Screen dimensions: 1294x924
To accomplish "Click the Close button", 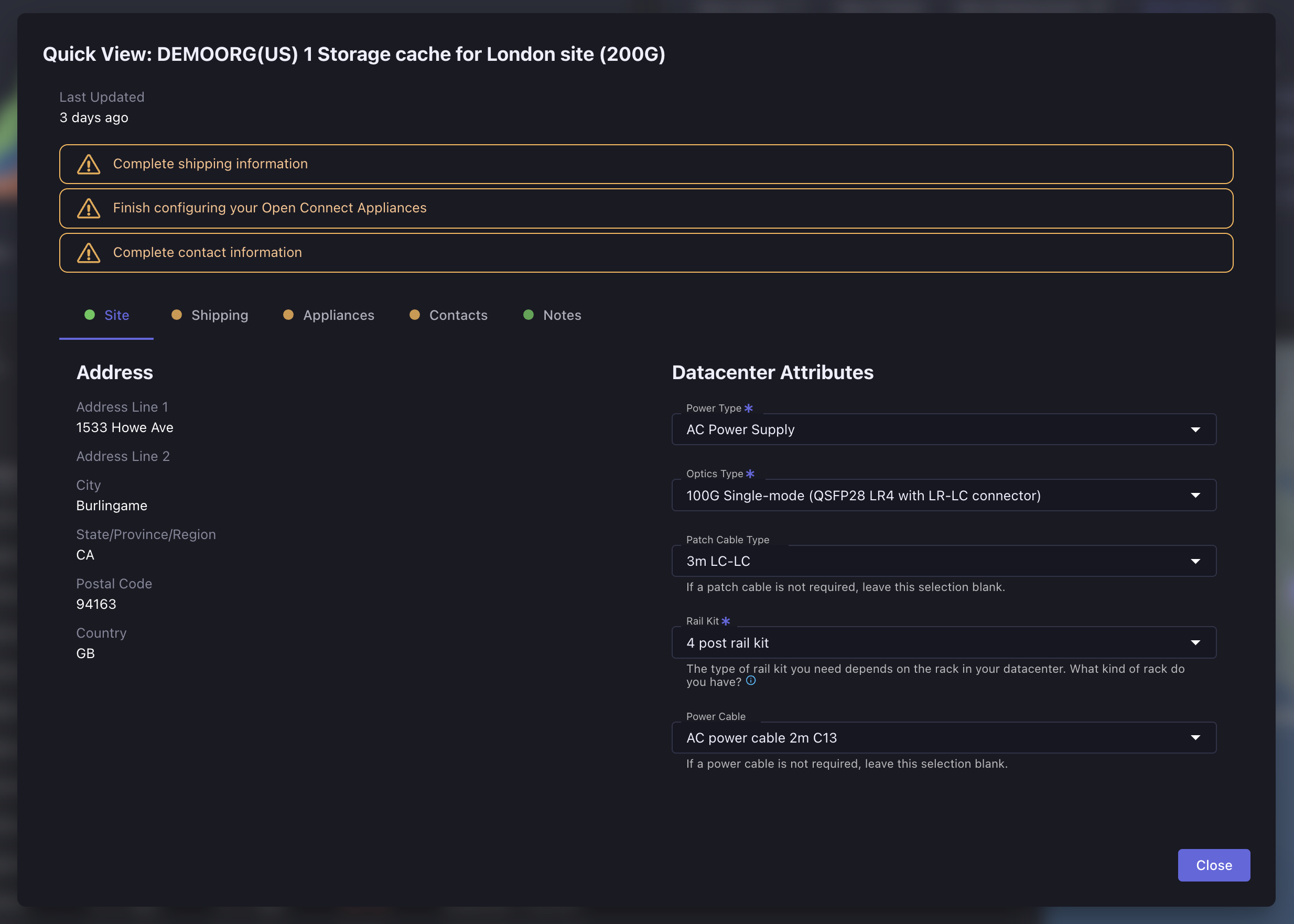I will click(x=1214, y=865).
